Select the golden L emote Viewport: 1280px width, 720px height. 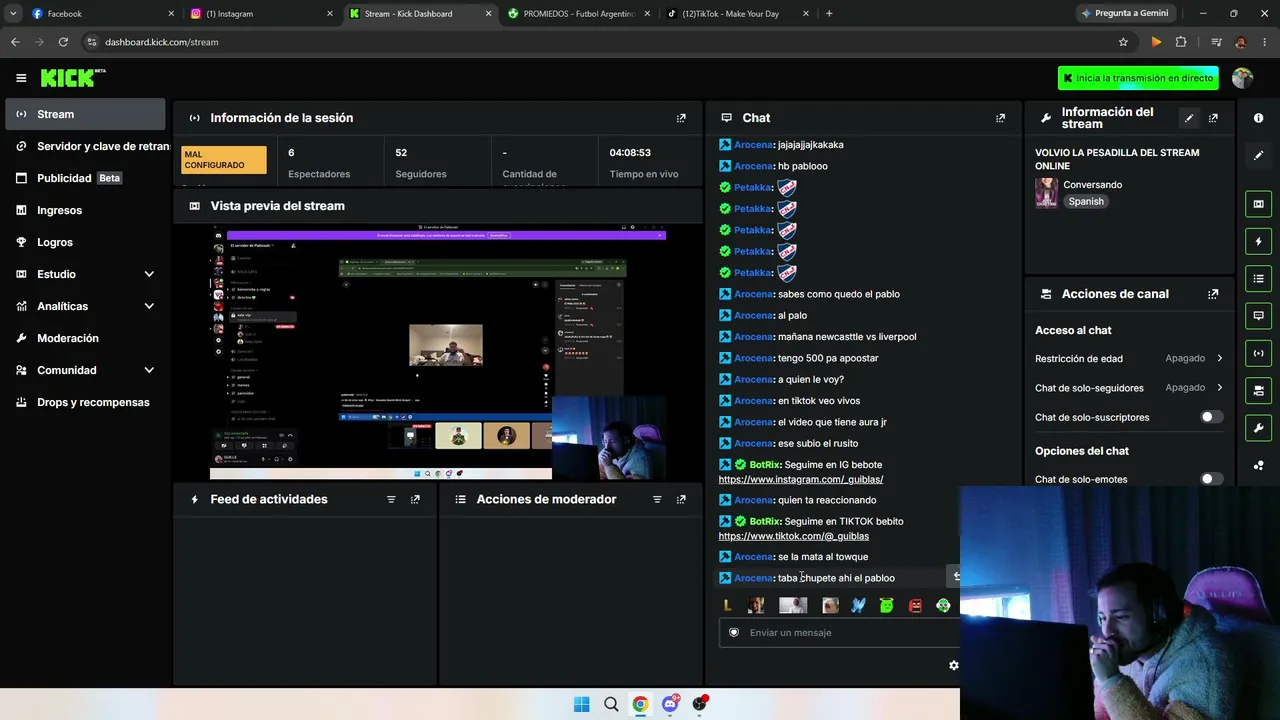point(727,605)
